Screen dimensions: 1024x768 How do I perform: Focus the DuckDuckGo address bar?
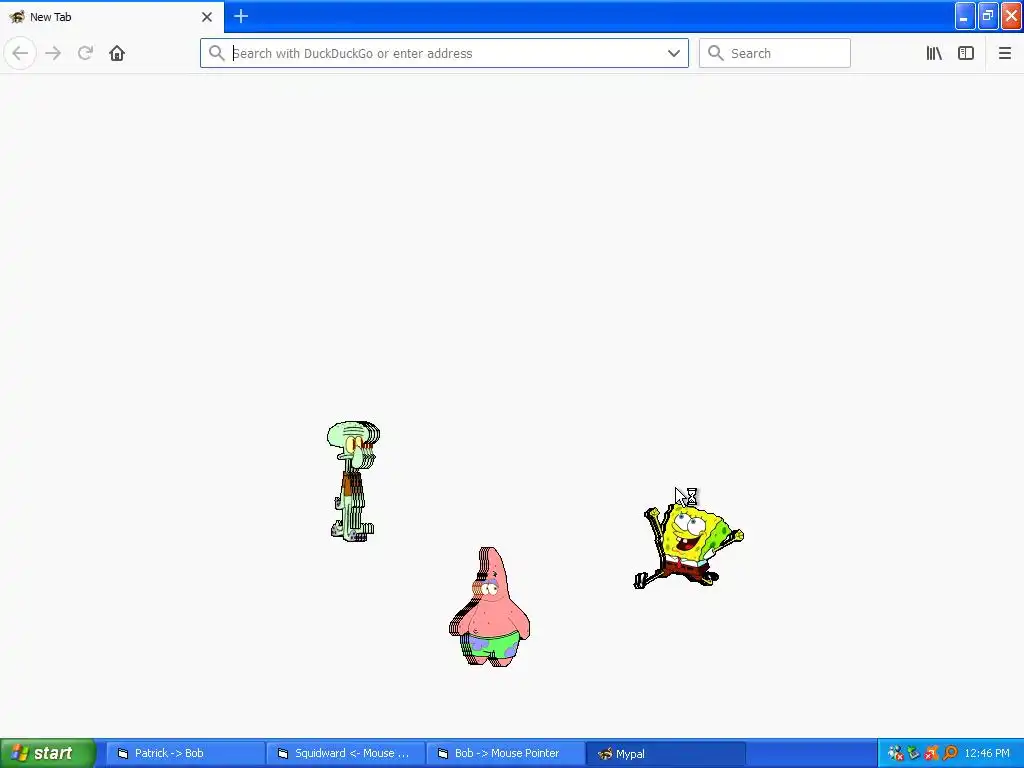tap(444, 53)
